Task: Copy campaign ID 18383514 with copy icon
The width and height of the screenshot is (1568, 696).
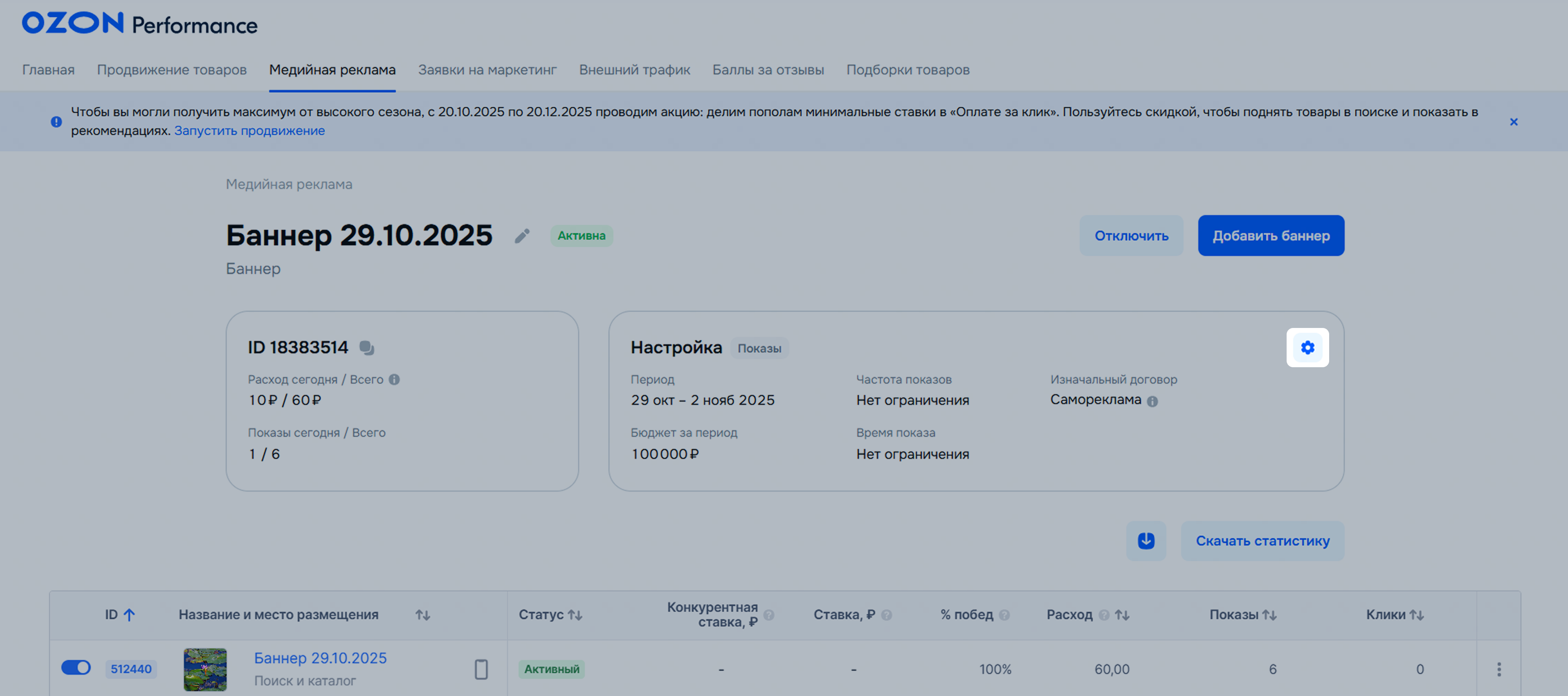Action: click(x=366, y=348)
